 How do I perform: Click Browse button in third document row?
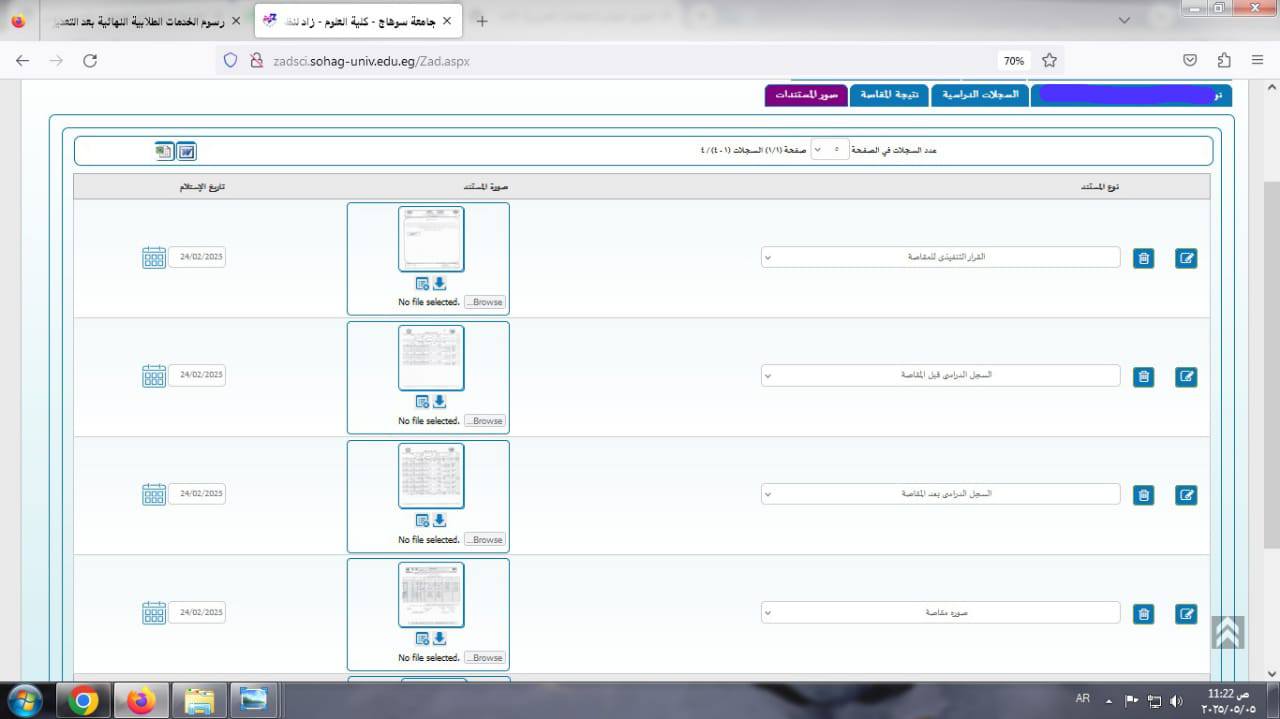pyautogui.click(x=486, y=540)
